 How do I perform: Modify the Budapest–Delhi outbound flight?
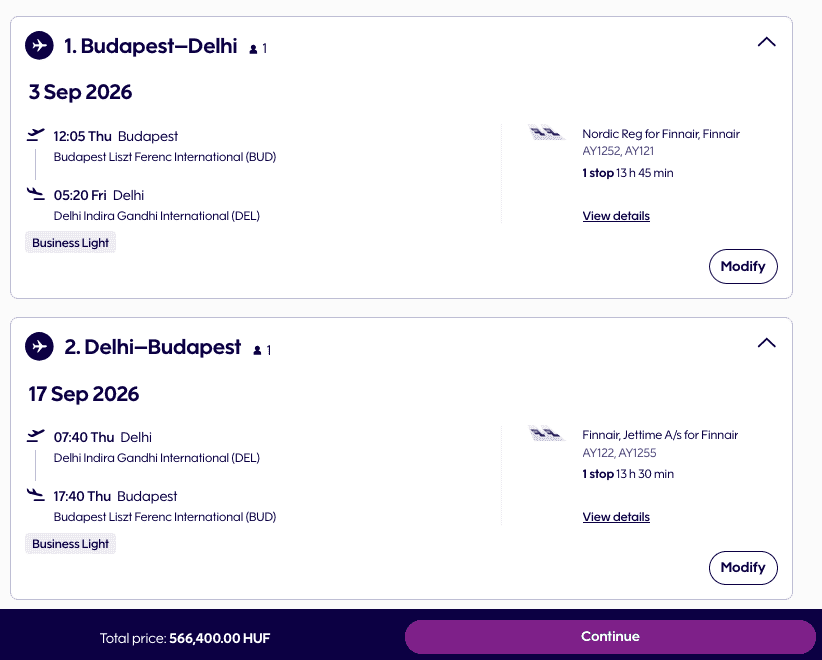pos(743,266)
